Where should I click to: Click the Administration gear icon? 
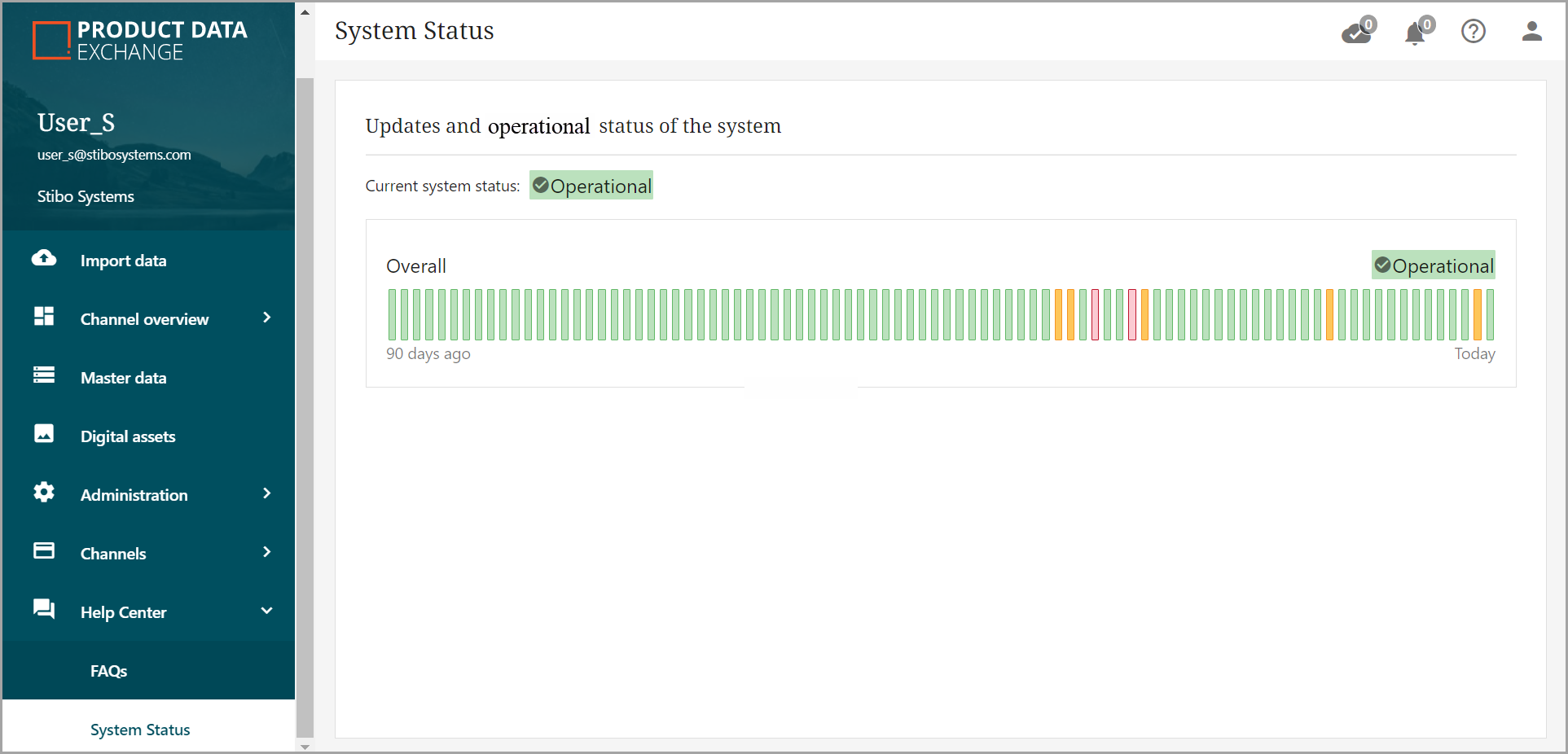click(44, 493)
